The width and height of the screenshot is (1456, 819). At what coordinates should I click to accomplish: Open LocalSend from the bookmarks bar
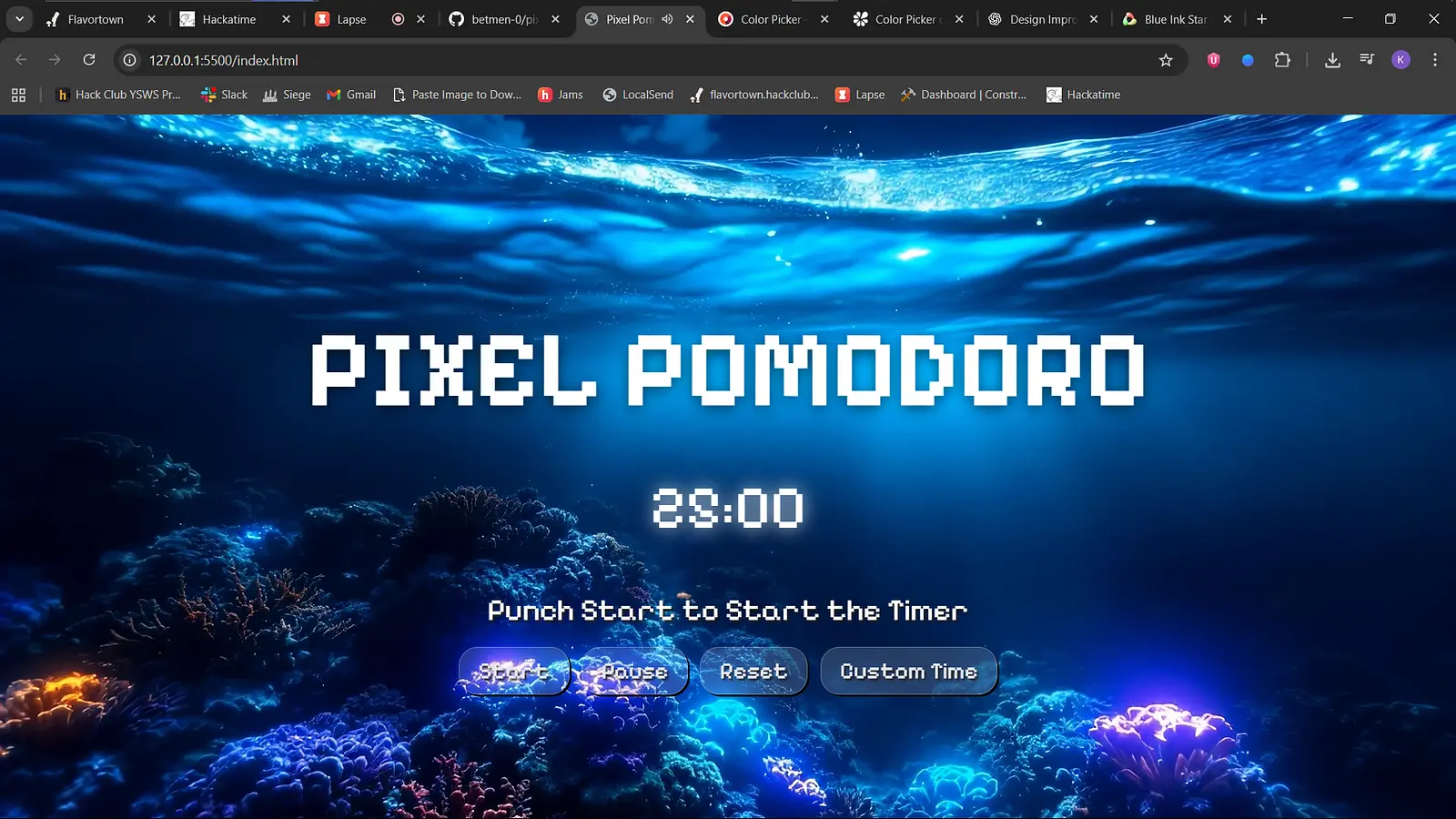coord(637,94)
